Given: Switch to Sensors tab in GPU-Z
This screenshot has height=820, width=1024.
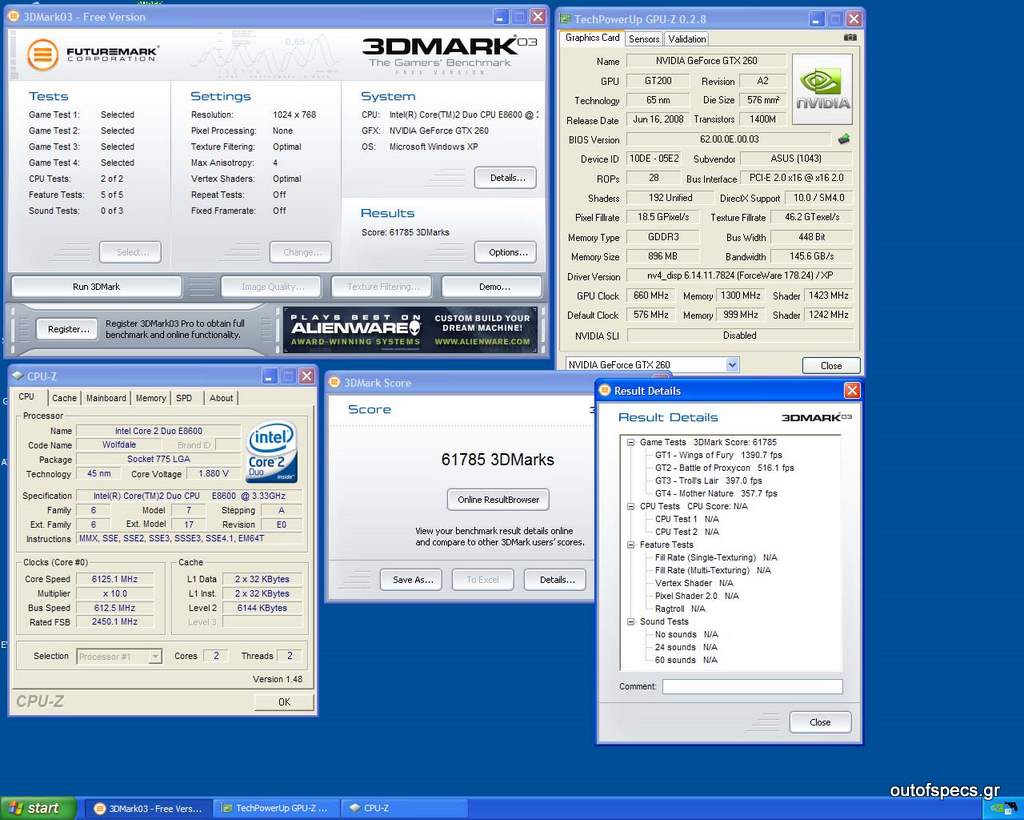Looking at the screenshot, I should pyautogui.click(x=643, y=39).
